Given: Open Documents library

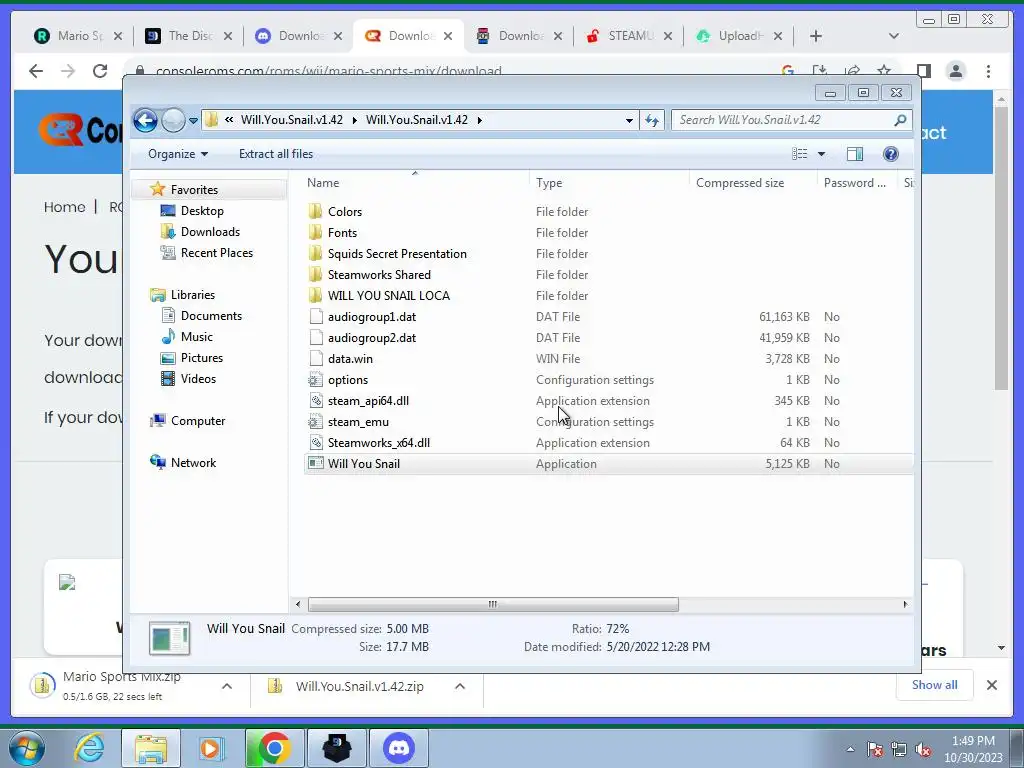Looking at the screenshot, I should (211, 316).
